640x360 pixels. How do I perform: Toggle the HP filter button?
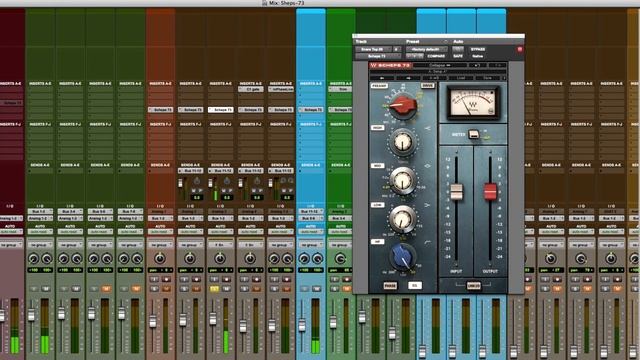click(x=378, y=242)
